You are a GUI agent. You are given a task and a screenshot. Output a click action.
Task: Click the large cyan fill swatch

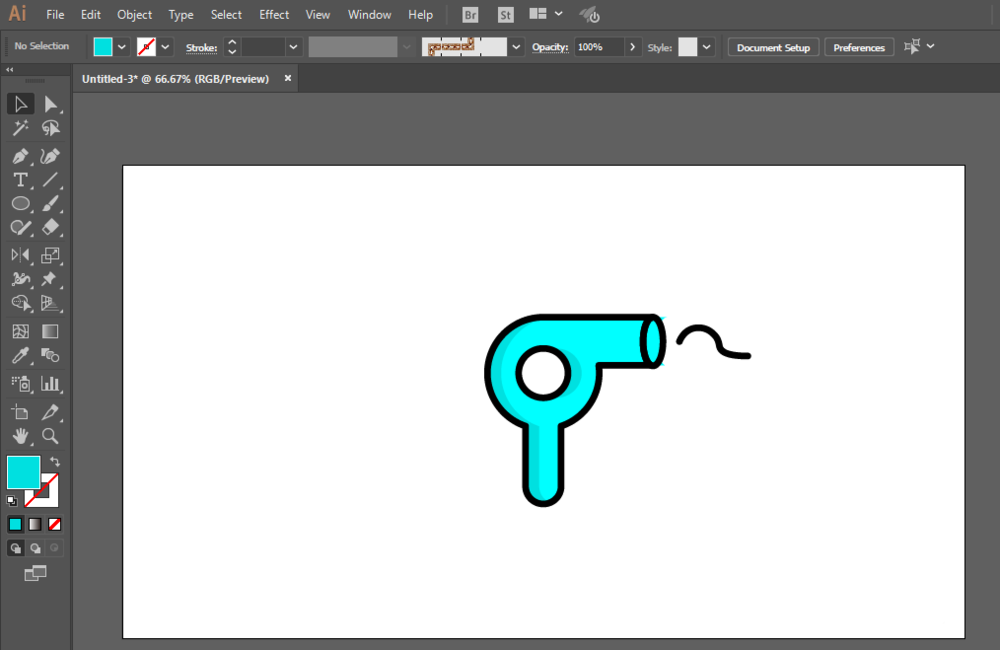(23, 472)
